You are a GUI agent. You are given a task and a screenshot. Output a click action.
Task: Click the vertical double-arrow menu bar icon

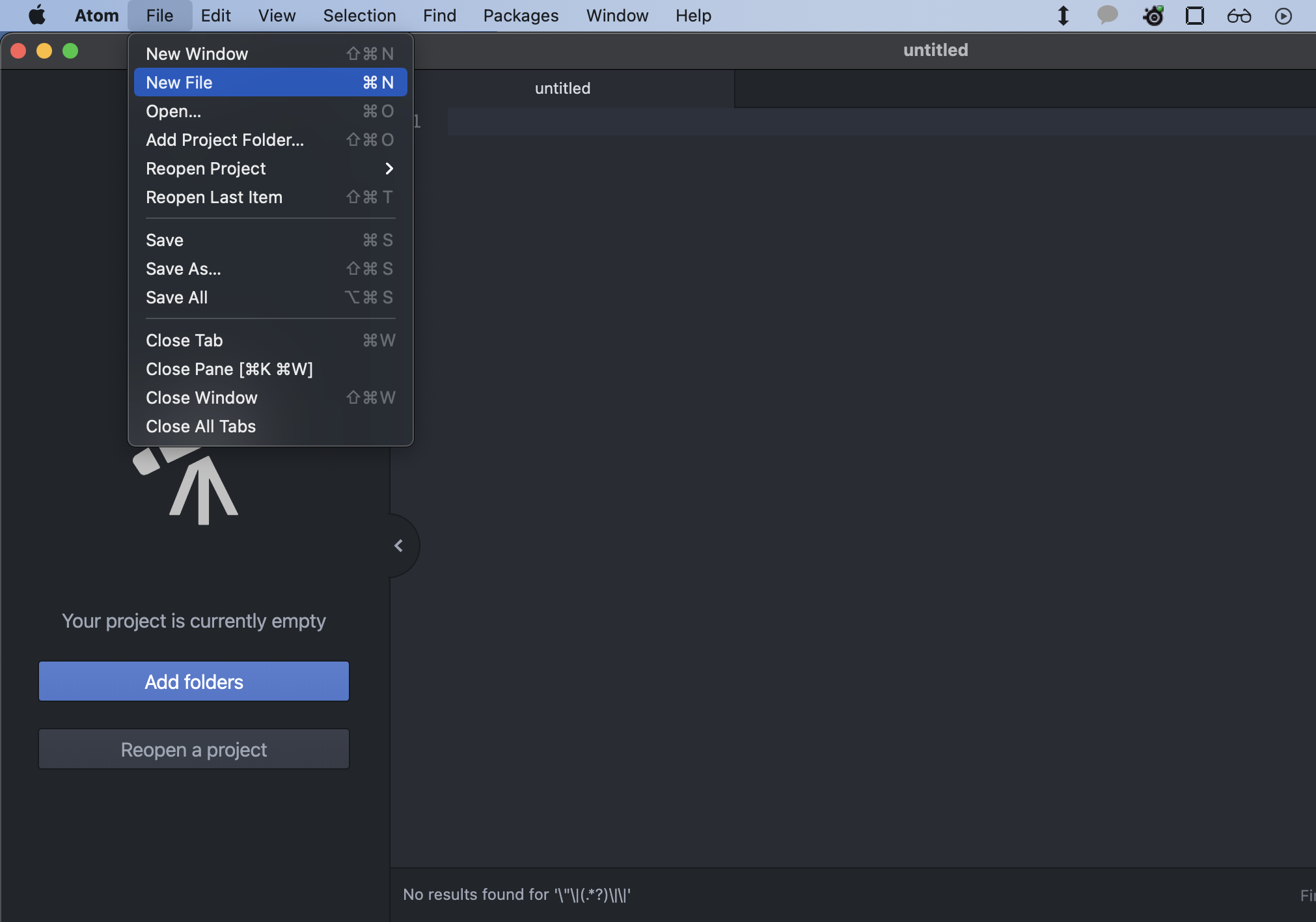click(x=1063, y=15)
